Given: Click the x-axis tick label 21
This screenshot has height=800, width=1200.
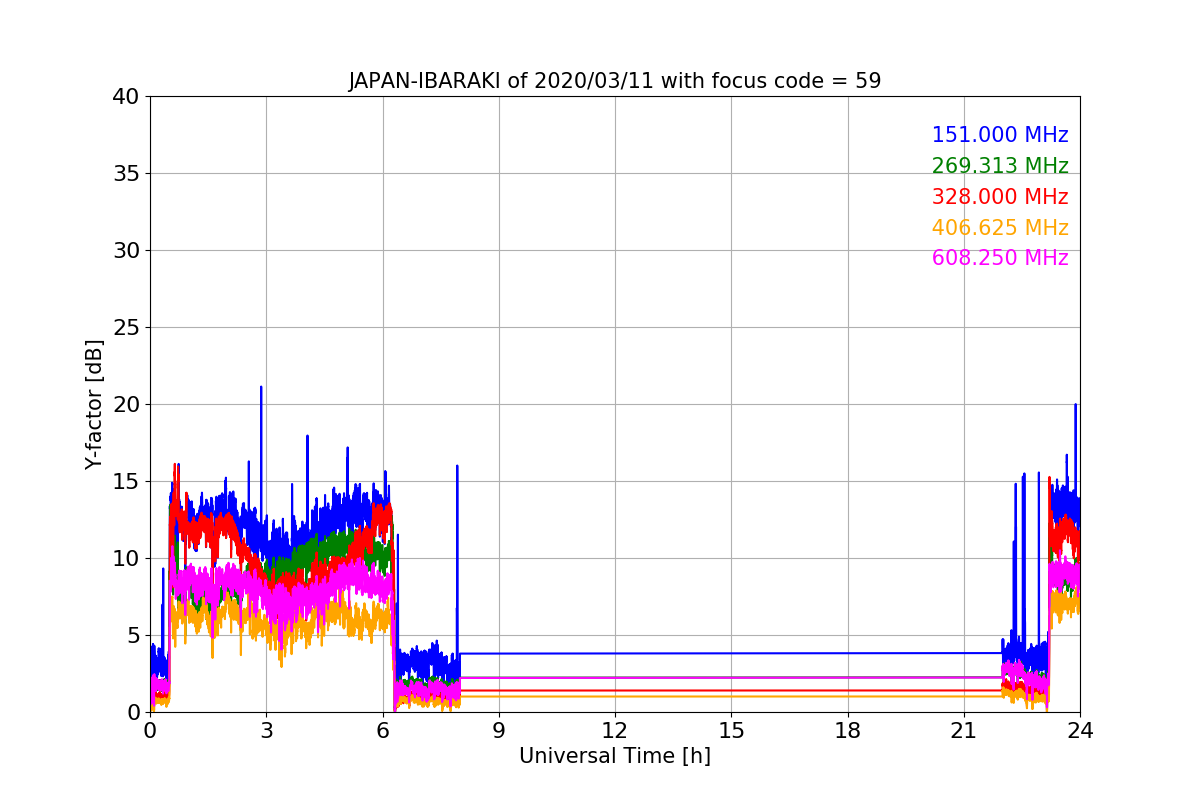Looking at the screenshot, I should pyautogui.click(x=964, y=730).
